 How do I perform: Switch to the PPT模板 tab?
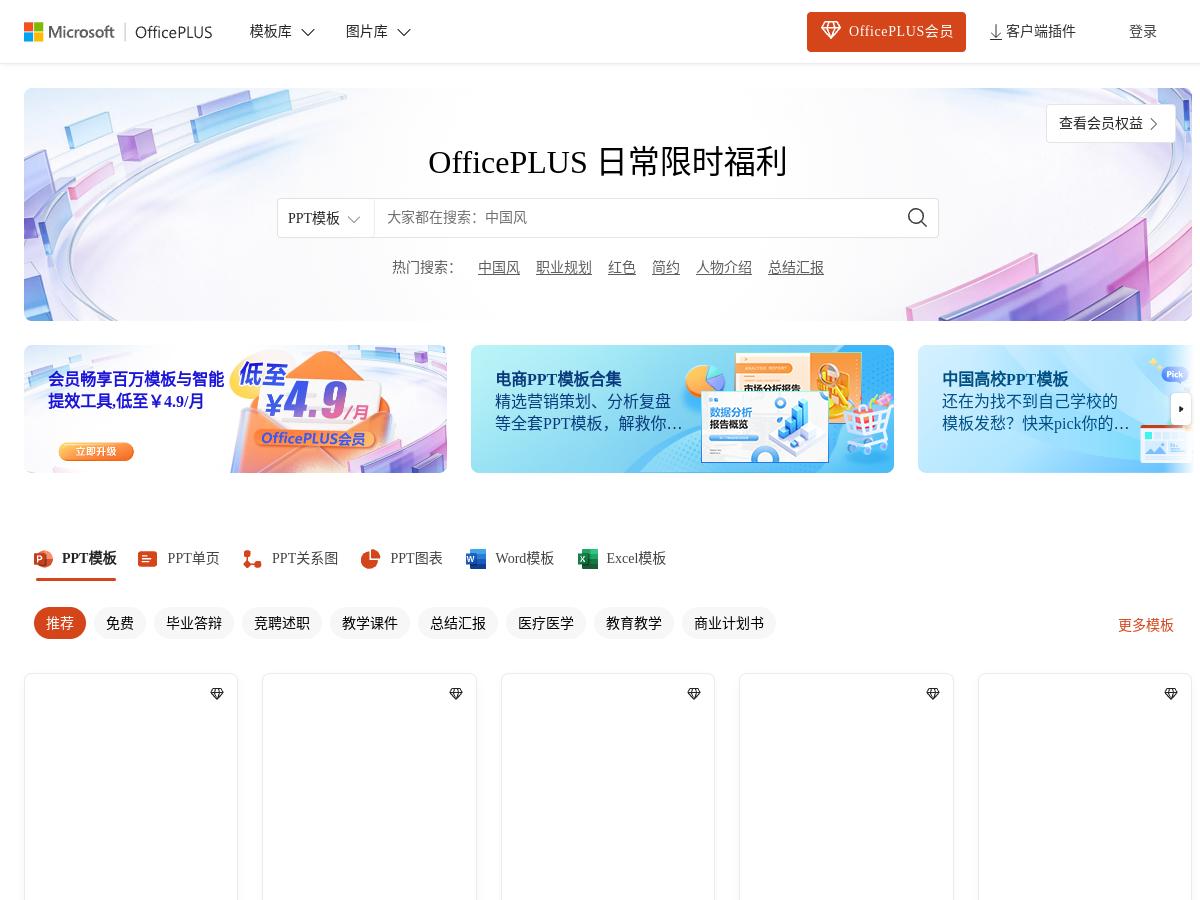(76, 558)
